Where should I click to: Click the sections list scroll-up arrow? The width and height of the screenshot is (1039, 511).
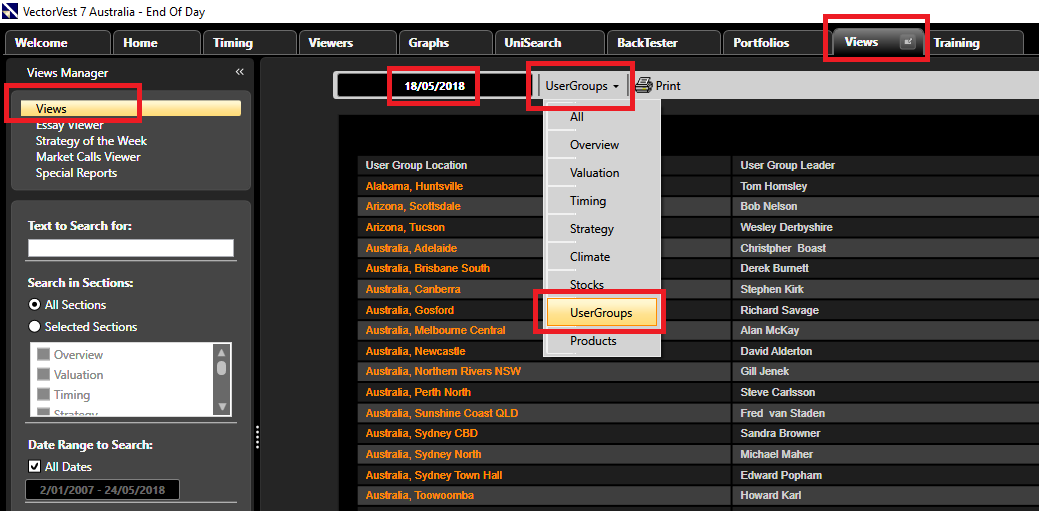click(221, 351)
